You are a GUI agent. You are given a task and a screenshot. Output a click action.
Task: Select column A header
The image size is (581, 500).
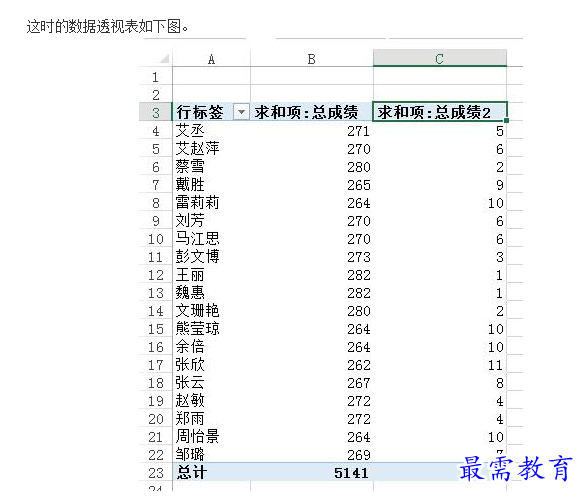211,59
